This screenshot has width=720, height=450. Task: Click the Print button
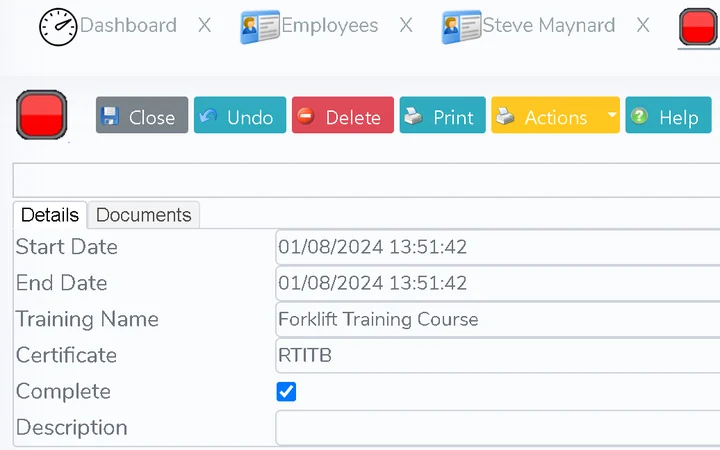click(x=442, y=115)
